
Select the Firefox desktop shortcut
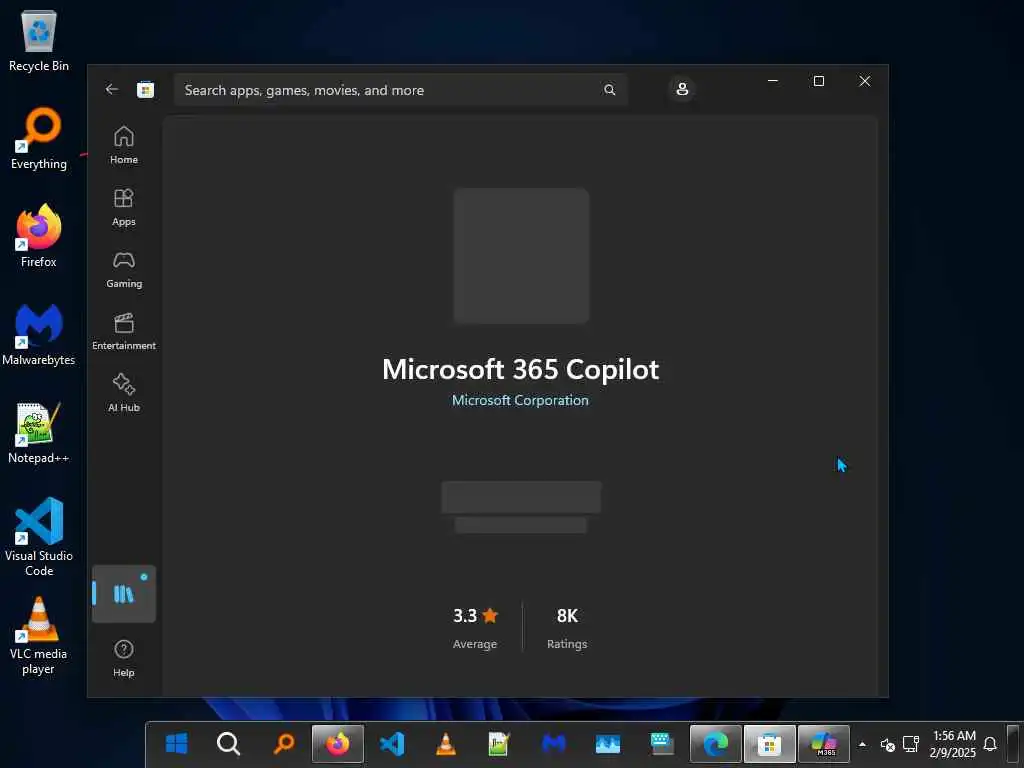click(39, 236)
